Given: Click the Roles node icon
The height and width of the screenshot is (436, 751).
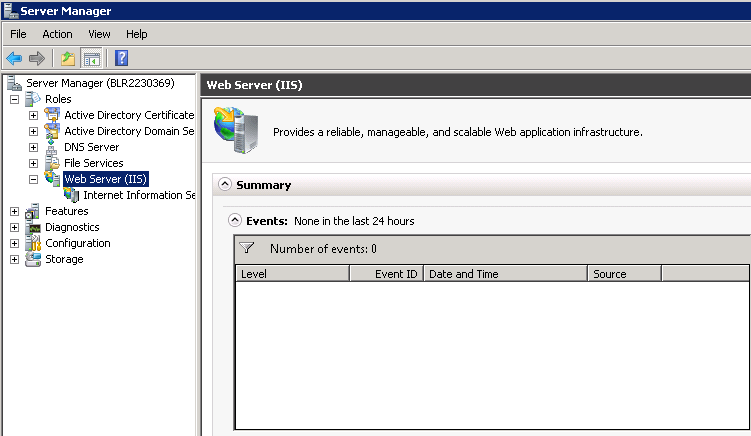Looking at the screenshot, I should (x=33, y=99).
